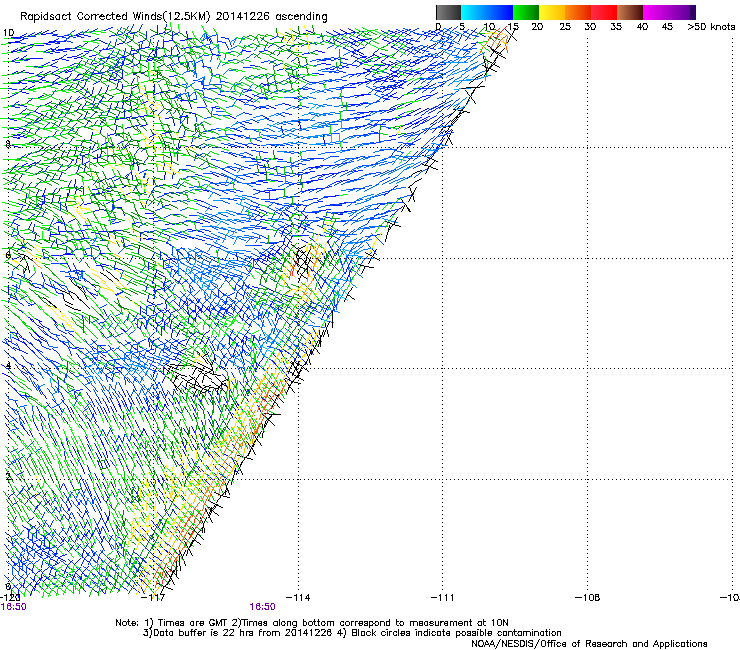Click the longitude label '-114'

[298, 598]
